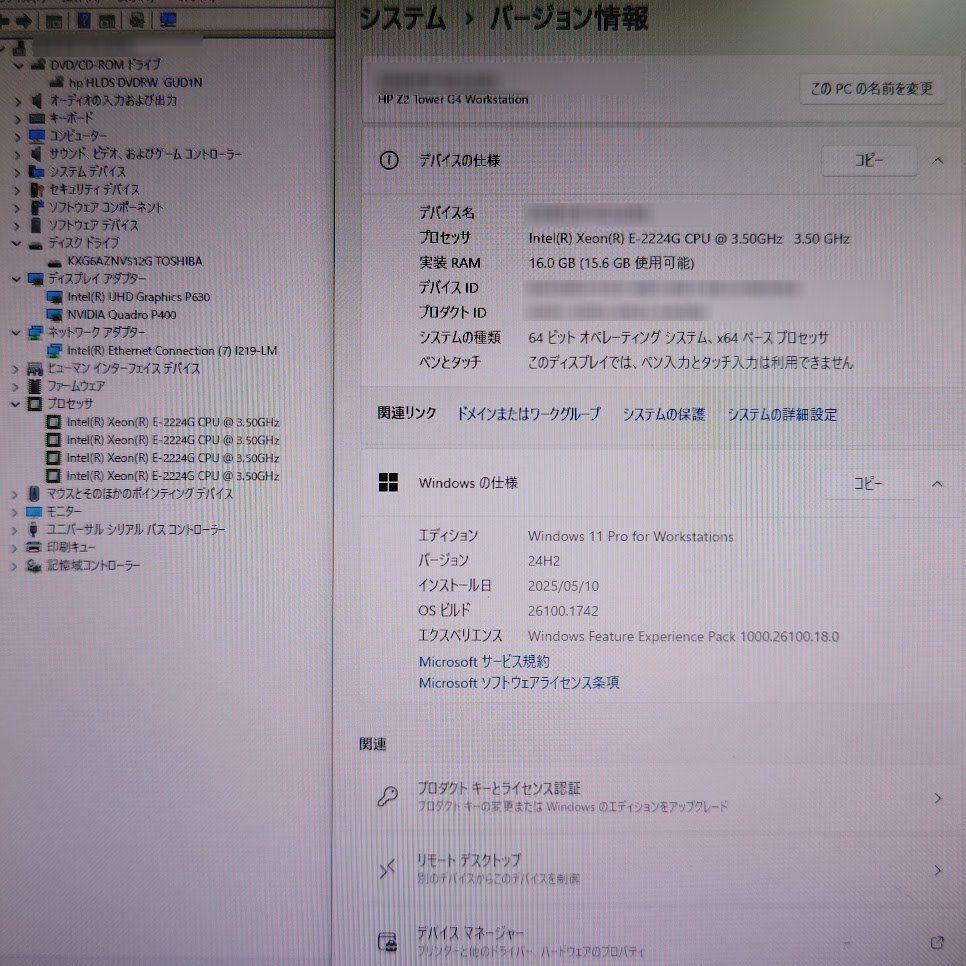Select the KXG6AZNV512G TOSHIBA disk icon
The image size is (966, 966).
(x=55, y=261)
